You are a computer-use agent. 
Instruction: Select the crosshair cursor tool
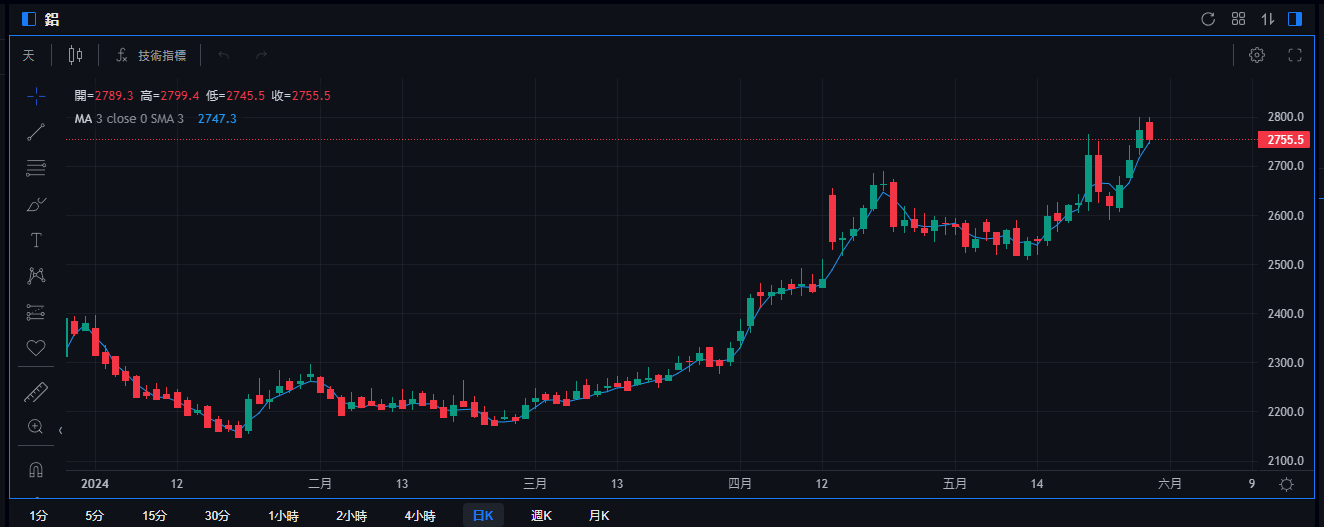(x=36, y=96)
